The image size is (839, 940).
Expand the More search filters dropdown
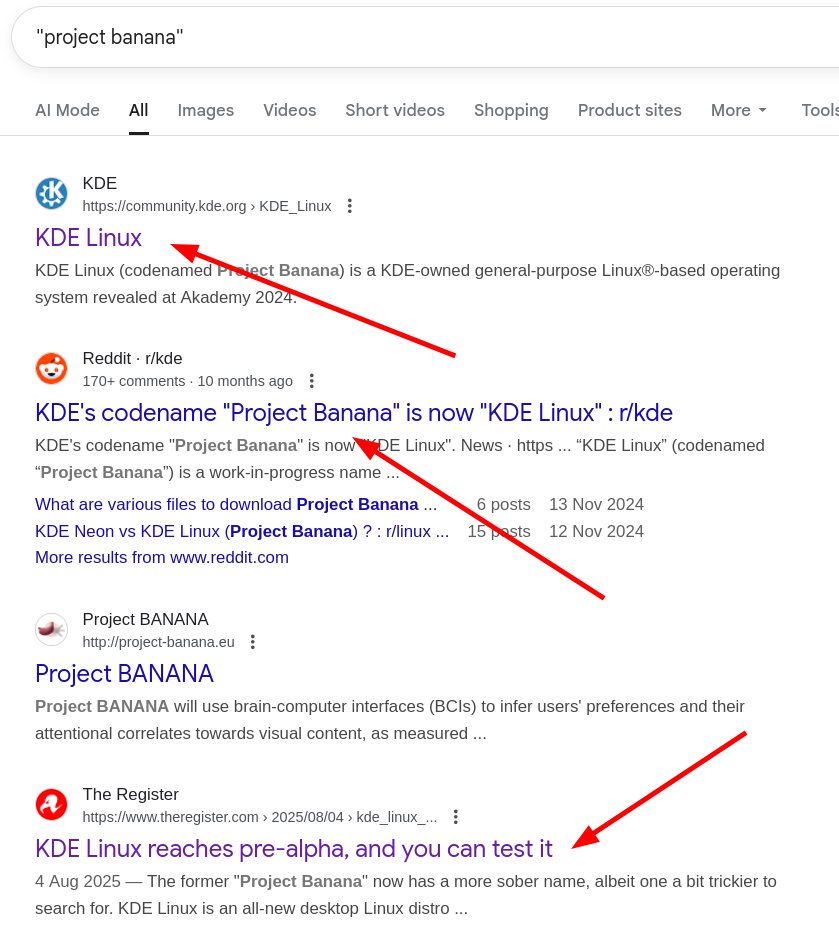pos(739,110)
